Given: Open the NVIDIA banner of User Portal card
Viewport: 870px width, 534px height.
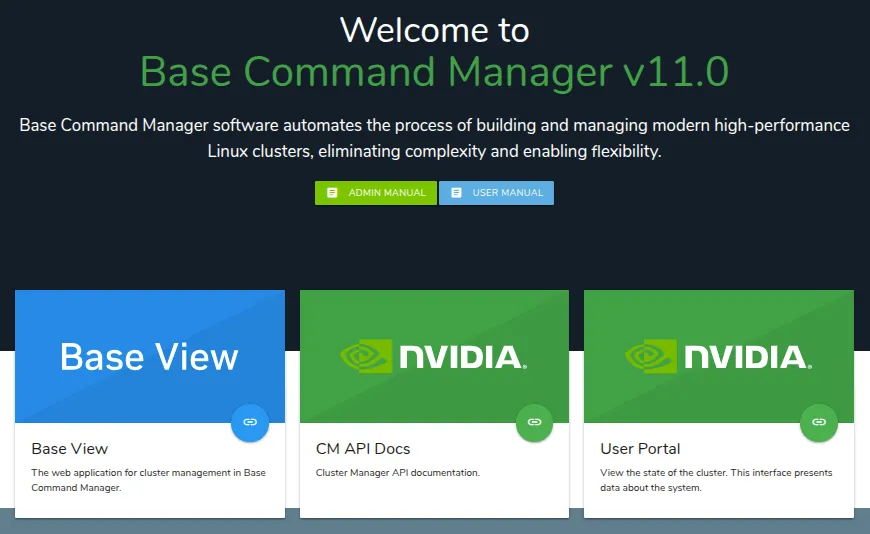Looking at the screenshot, I should [x=719, y=356].
